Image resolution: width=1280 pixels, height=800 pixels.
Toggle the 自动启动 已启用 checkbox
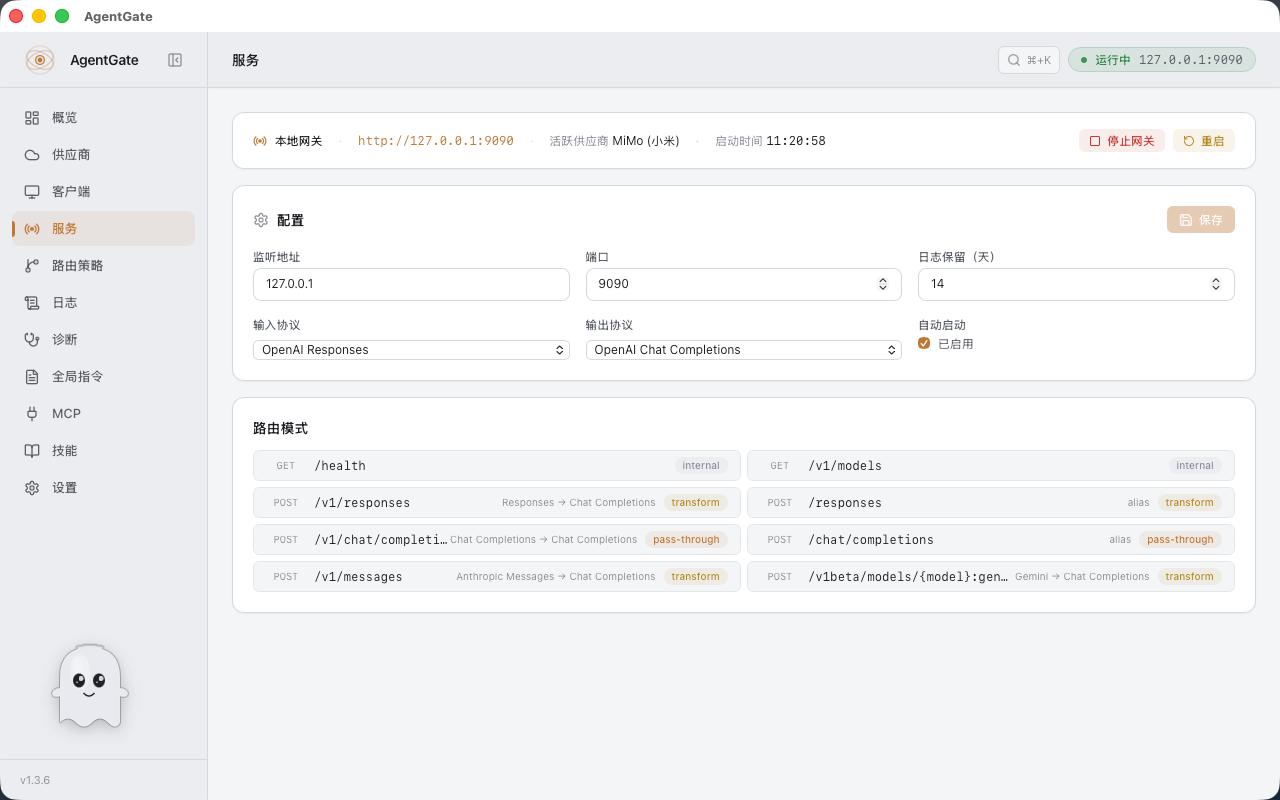pos(924,344)
